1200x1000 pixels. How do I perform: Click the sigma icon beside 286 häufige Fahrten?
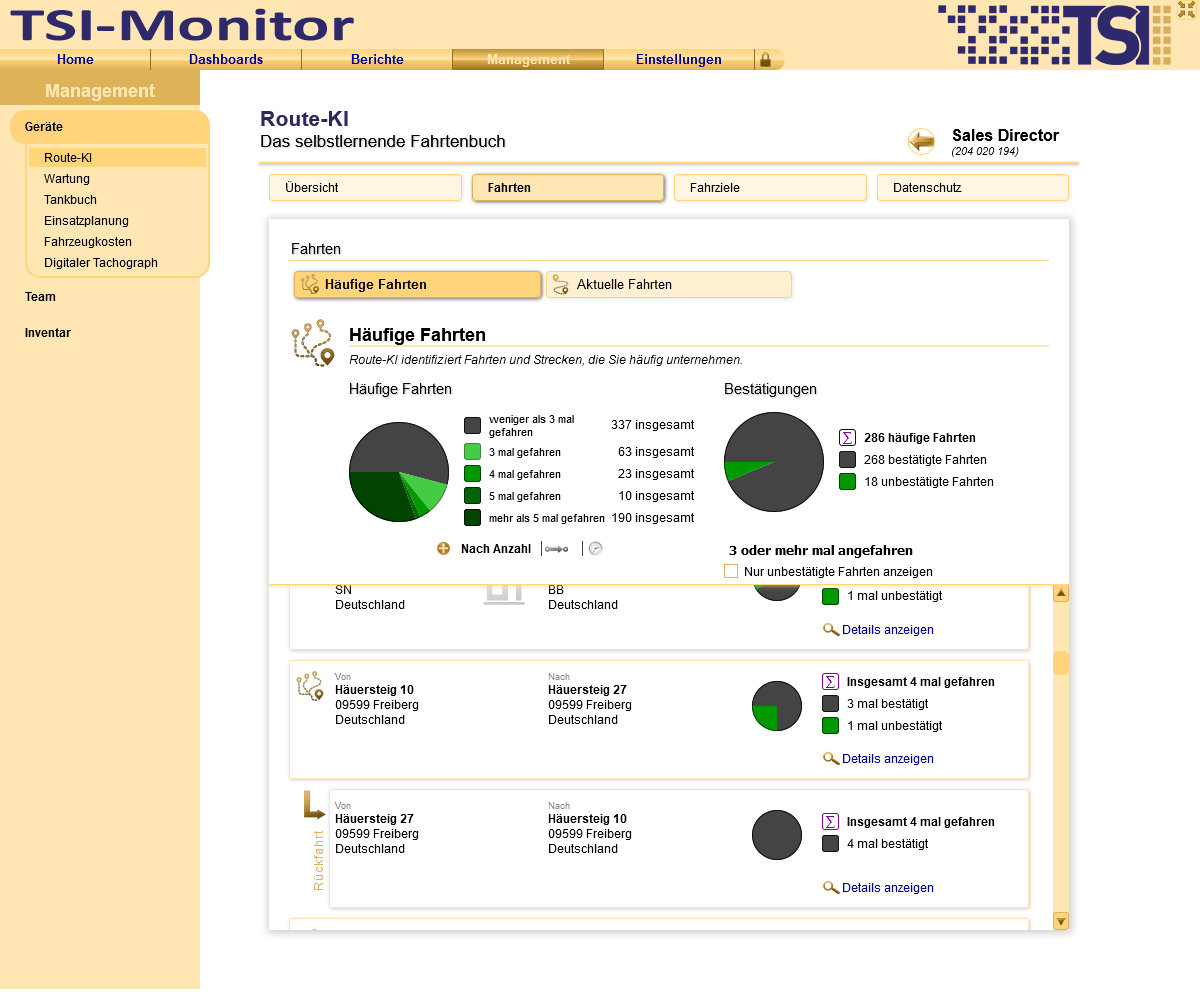847,437
